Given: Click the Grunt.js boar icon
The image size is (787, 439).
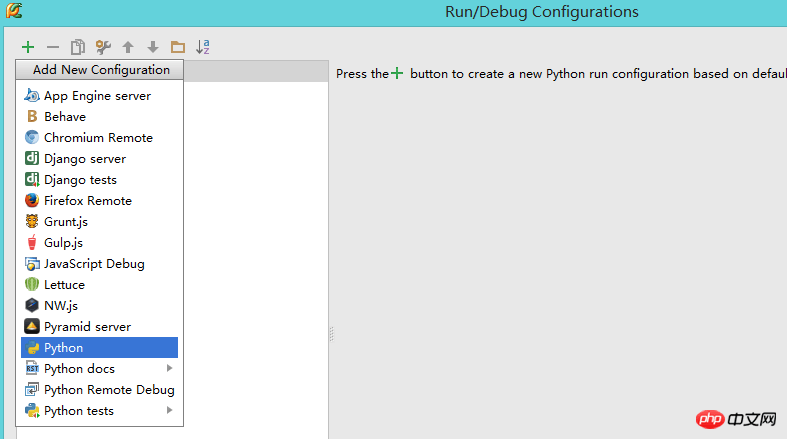Looking at the screenshot, I should (x=32, y=221).
